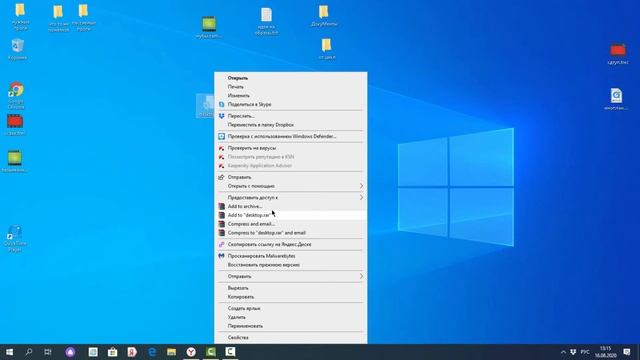Select Add to "desktop.rar" entry
Viewport: 640px width, 360px height.
click(291, 215)
